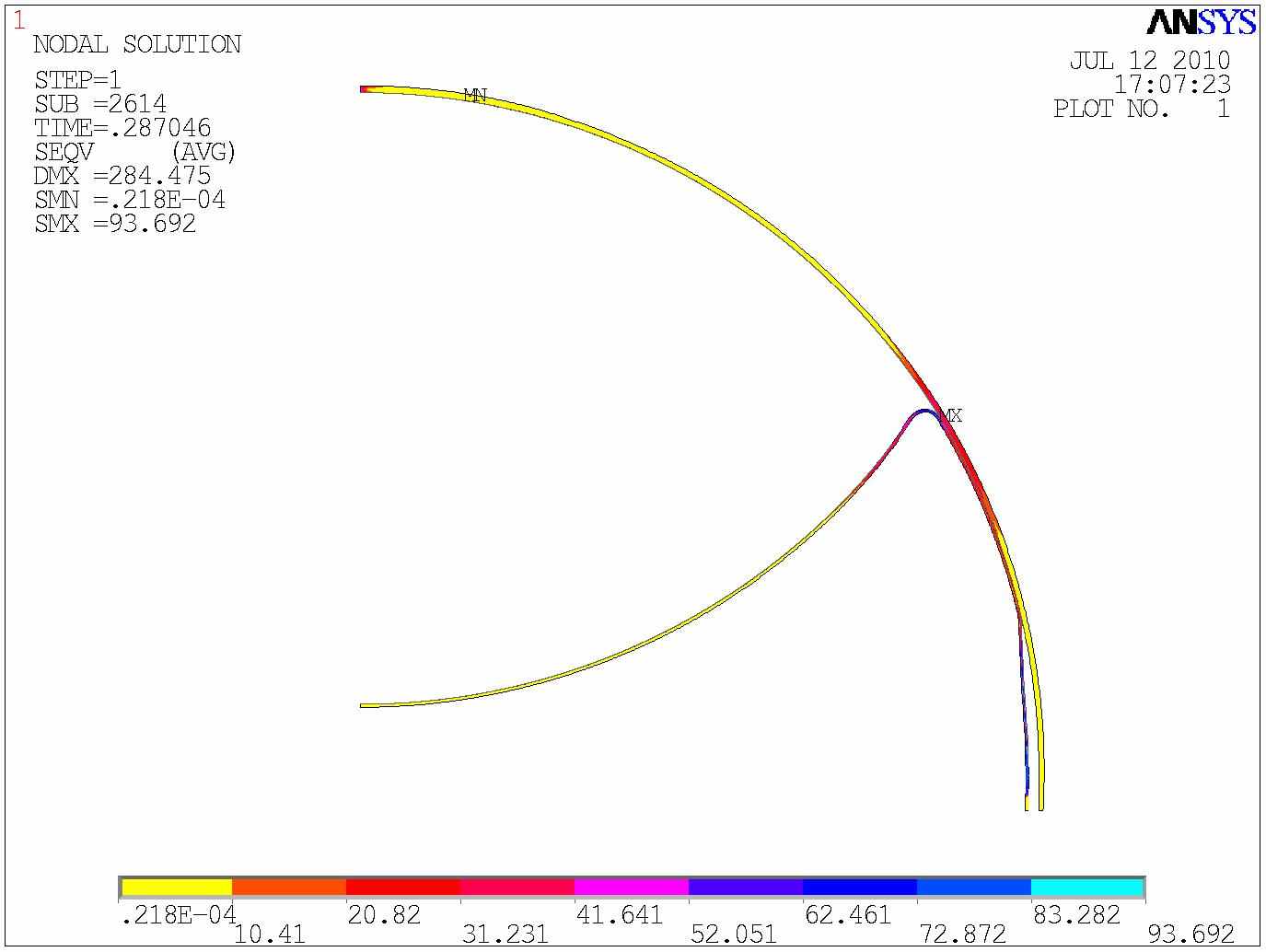Screen dimensions: 1266x952
Task: Choose the violet legend color band
Action: point(746,887)
